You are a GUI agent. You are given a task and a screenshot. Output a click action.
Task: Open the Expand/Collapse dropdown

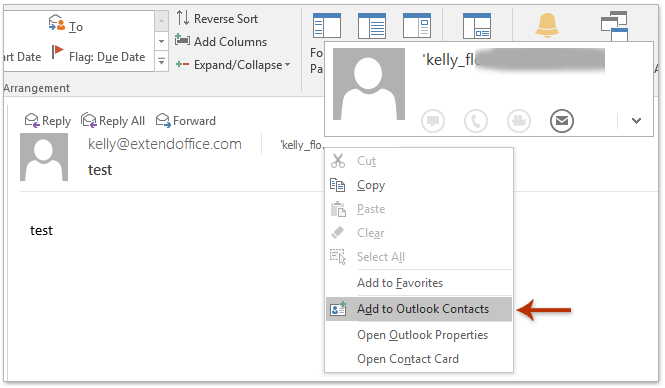click(x=233, y=65)
